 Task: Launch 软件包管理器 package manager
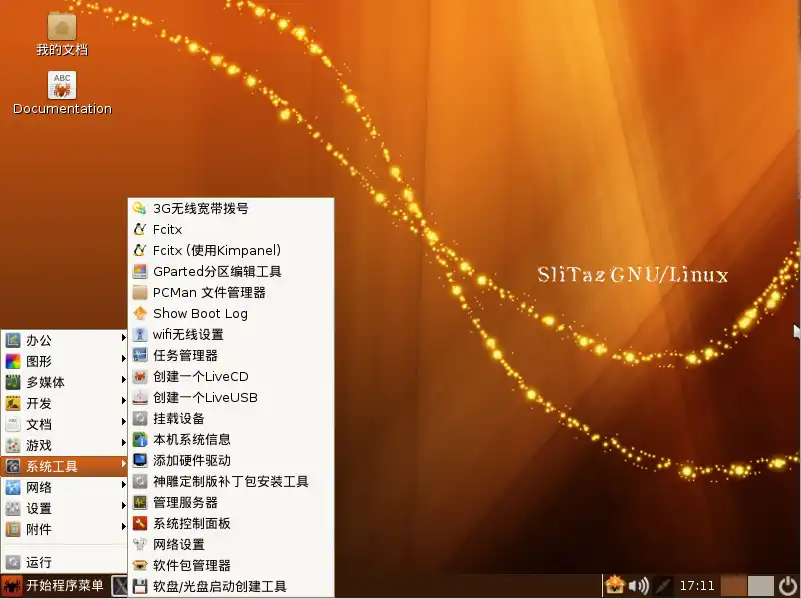click(231, 565)
